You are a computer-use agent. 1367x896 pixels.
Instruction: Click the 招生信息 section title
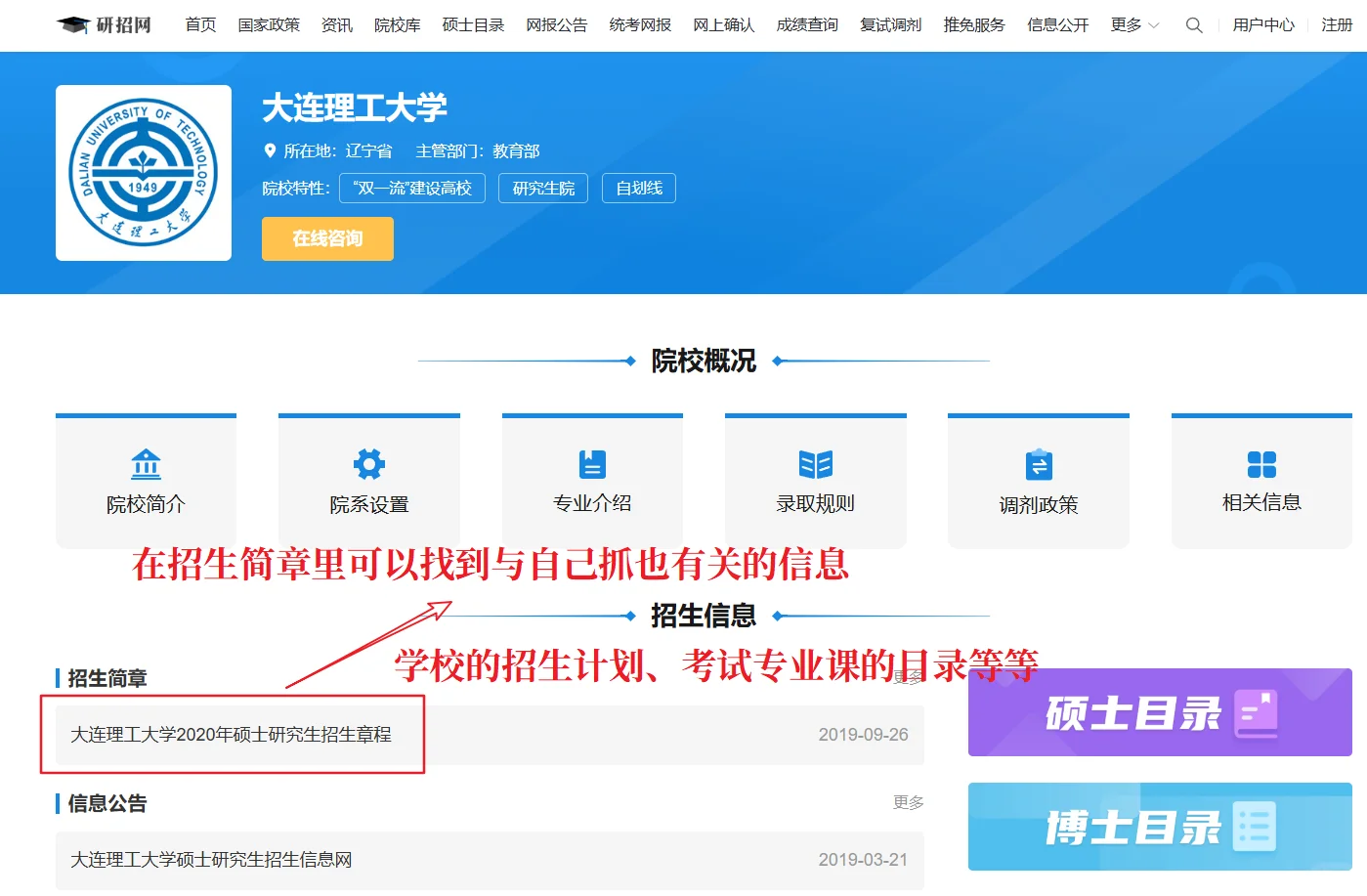pos(704,616)
